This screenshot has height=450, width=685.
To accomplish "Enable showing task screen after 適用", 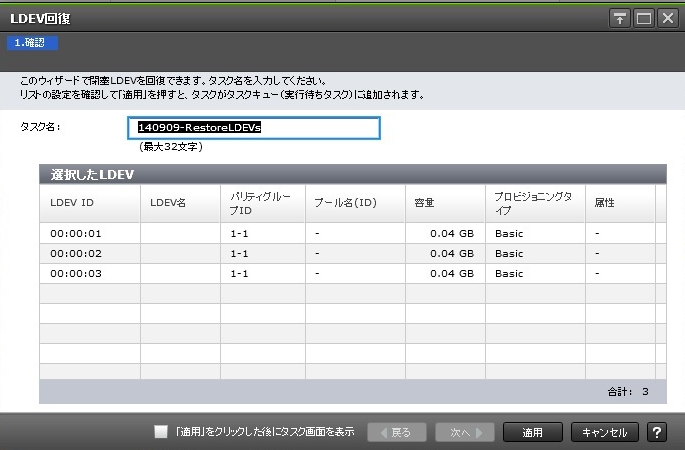I will [160, 432].
